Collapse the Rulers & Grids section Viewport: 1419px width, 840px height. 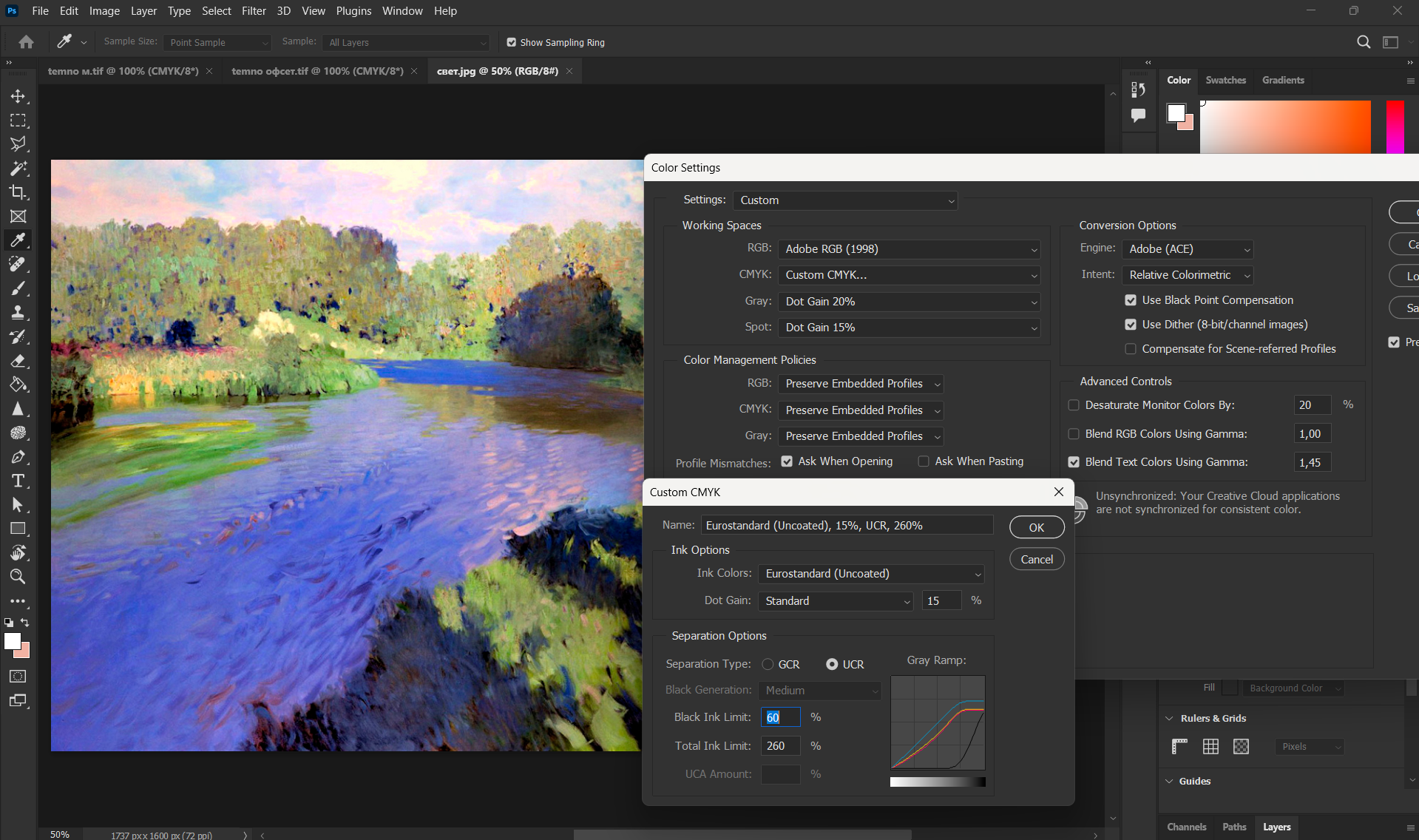tap(1169, 719)
